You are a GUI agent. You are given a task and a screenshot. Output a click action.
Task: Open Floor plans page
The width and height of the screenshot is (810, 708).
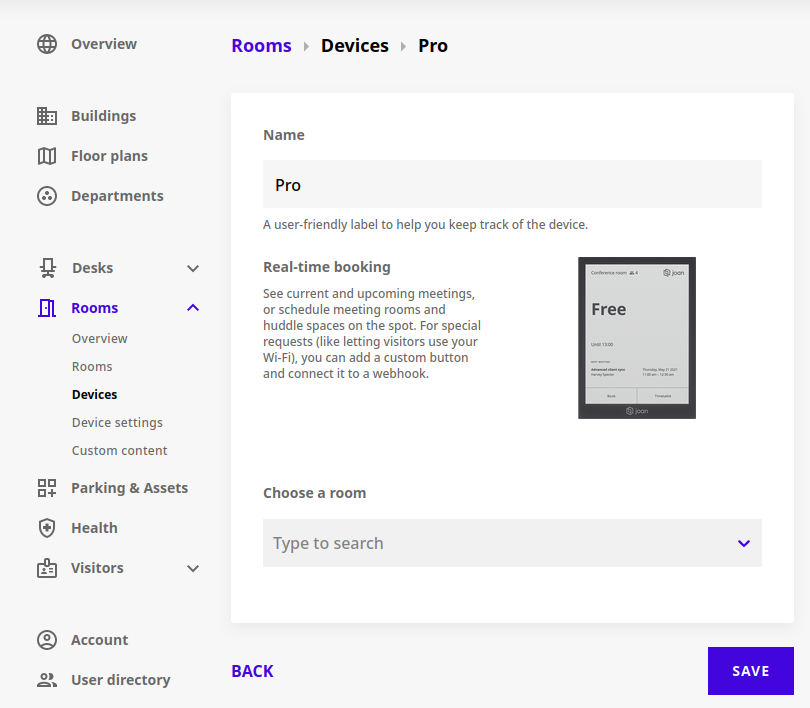click(110, 156)
